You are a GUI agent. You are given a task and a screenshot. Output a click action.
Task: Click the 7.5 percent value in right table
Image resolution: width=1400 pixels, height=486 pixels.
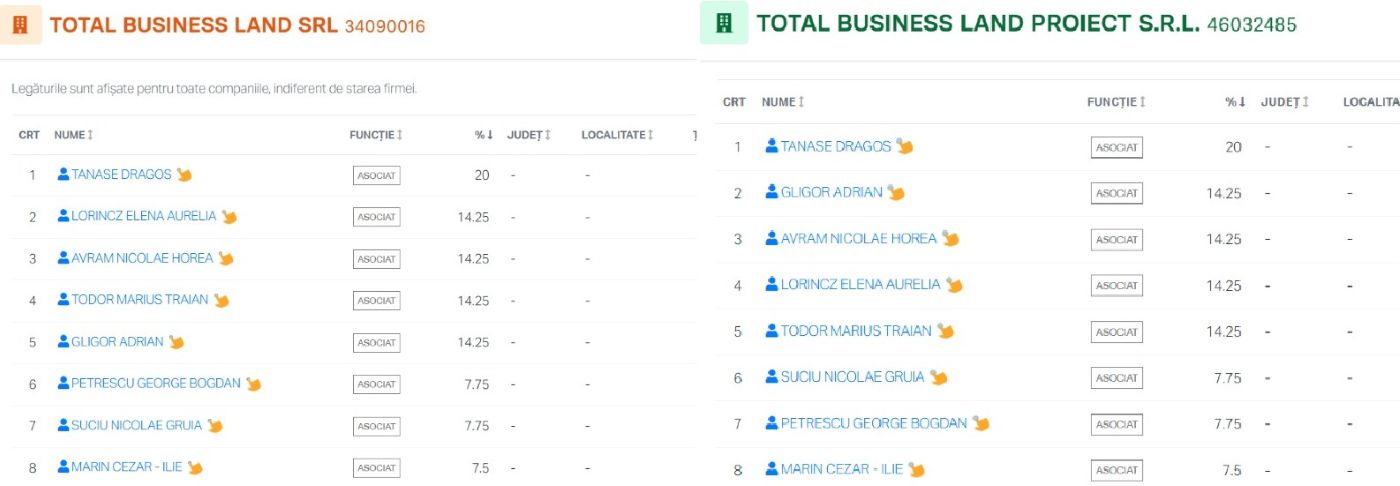[1232, 470]
